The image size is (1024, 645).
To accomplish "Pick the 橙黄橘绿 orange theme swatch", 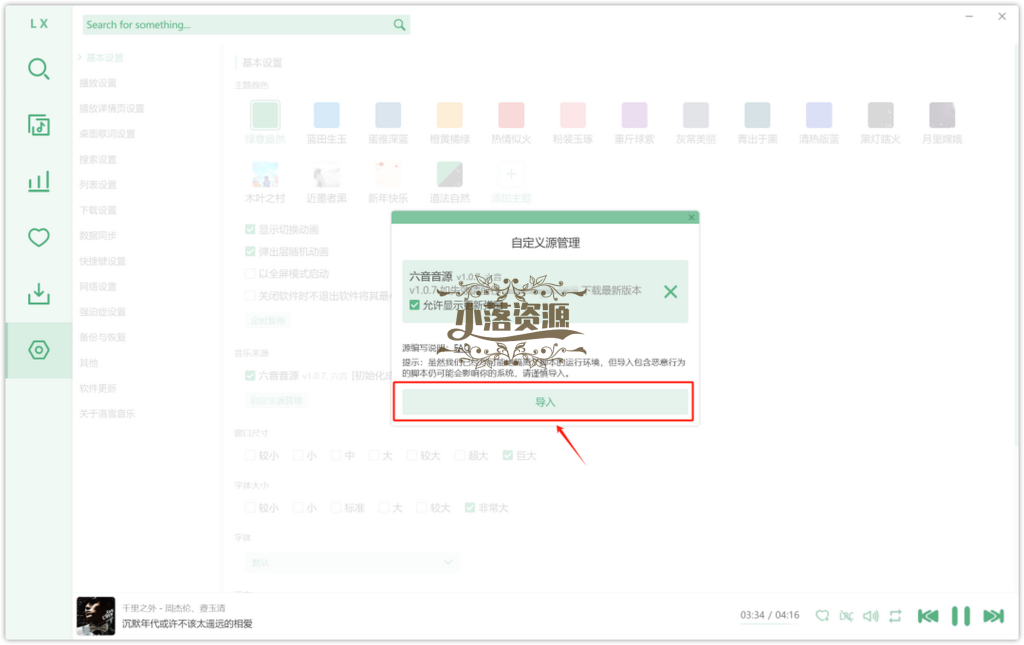I will click(449, 115).
